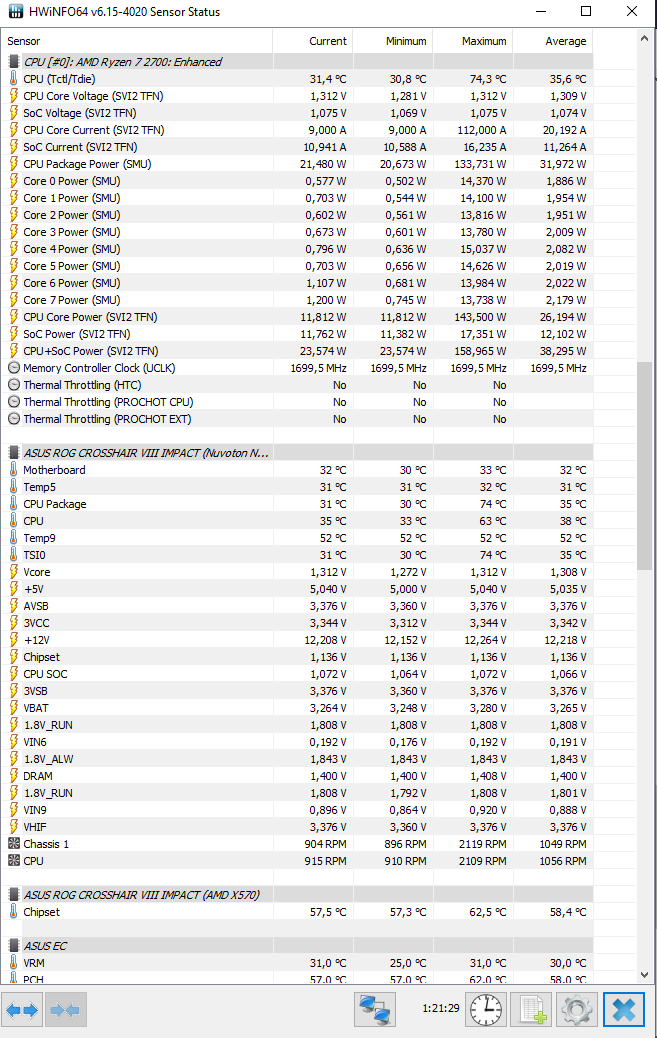Select the SoC Power (SVI2 TFN) row

pyautogui.click(x=297, y=334)
